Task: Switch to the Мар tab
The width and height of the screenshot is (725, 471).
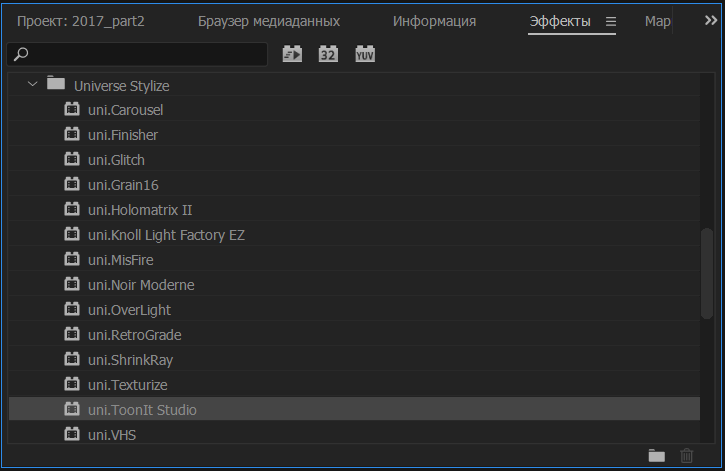Action: [x=657, y=21]
